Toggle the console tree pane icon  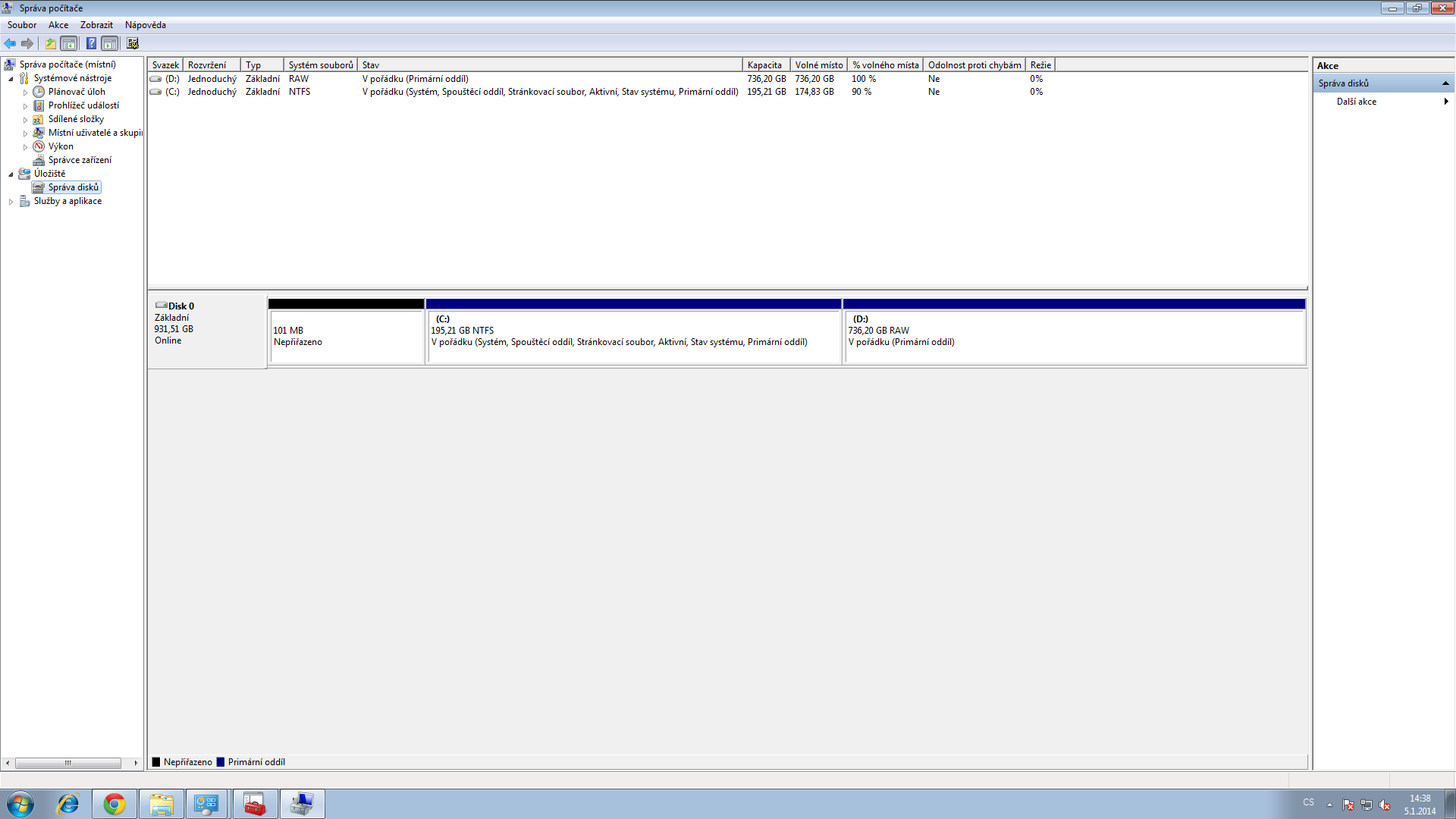69,43
